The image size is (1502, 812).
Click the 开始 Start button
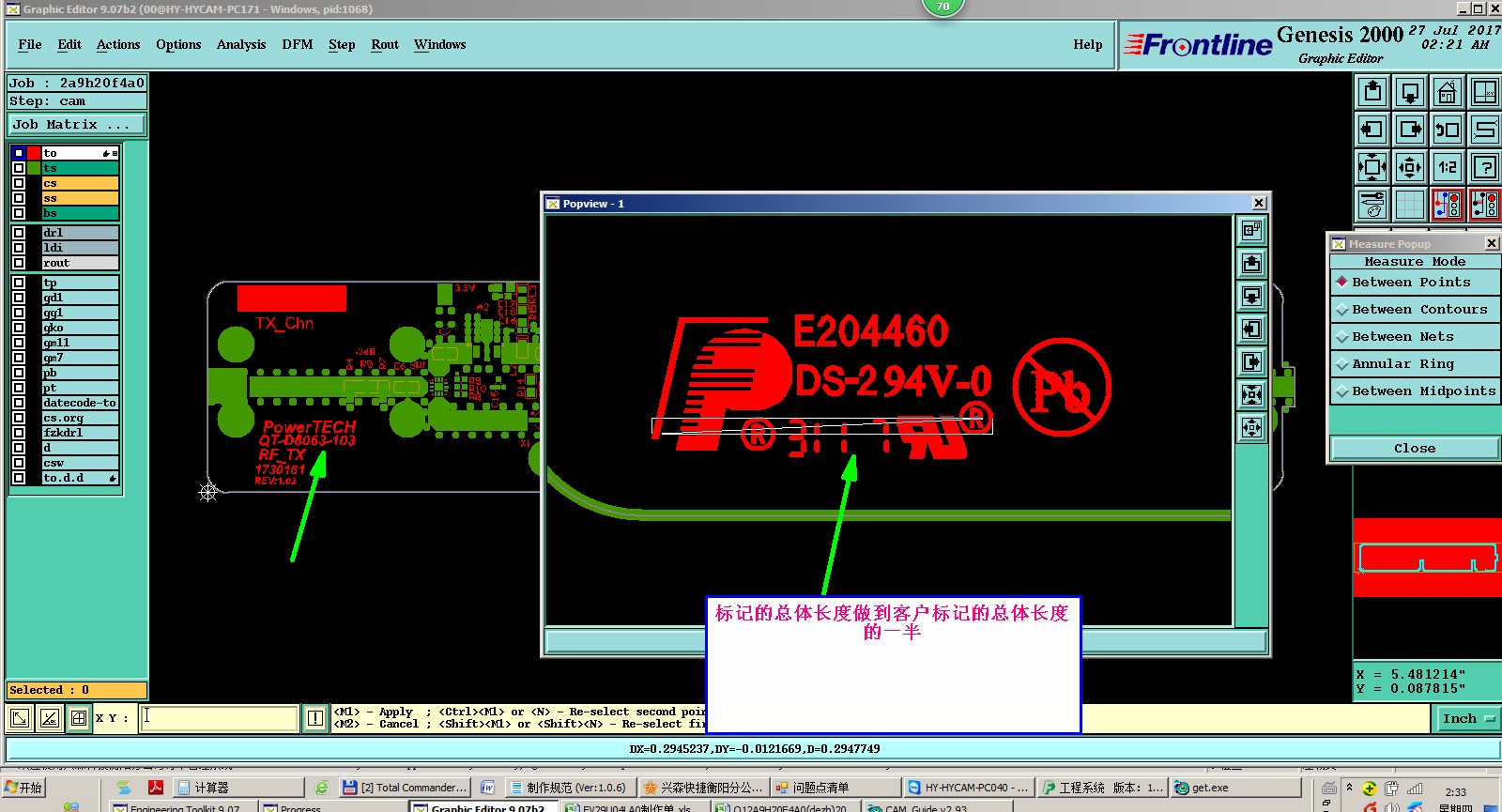[24, 788]
